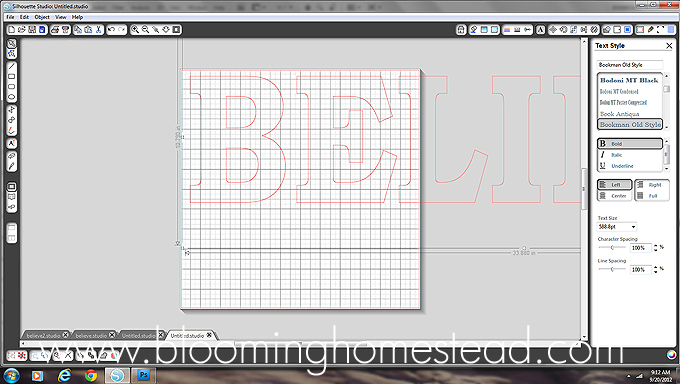Choose Bodoni MT Black font
Viewport: 680px width, 384px height.
(x=629, y=80)
